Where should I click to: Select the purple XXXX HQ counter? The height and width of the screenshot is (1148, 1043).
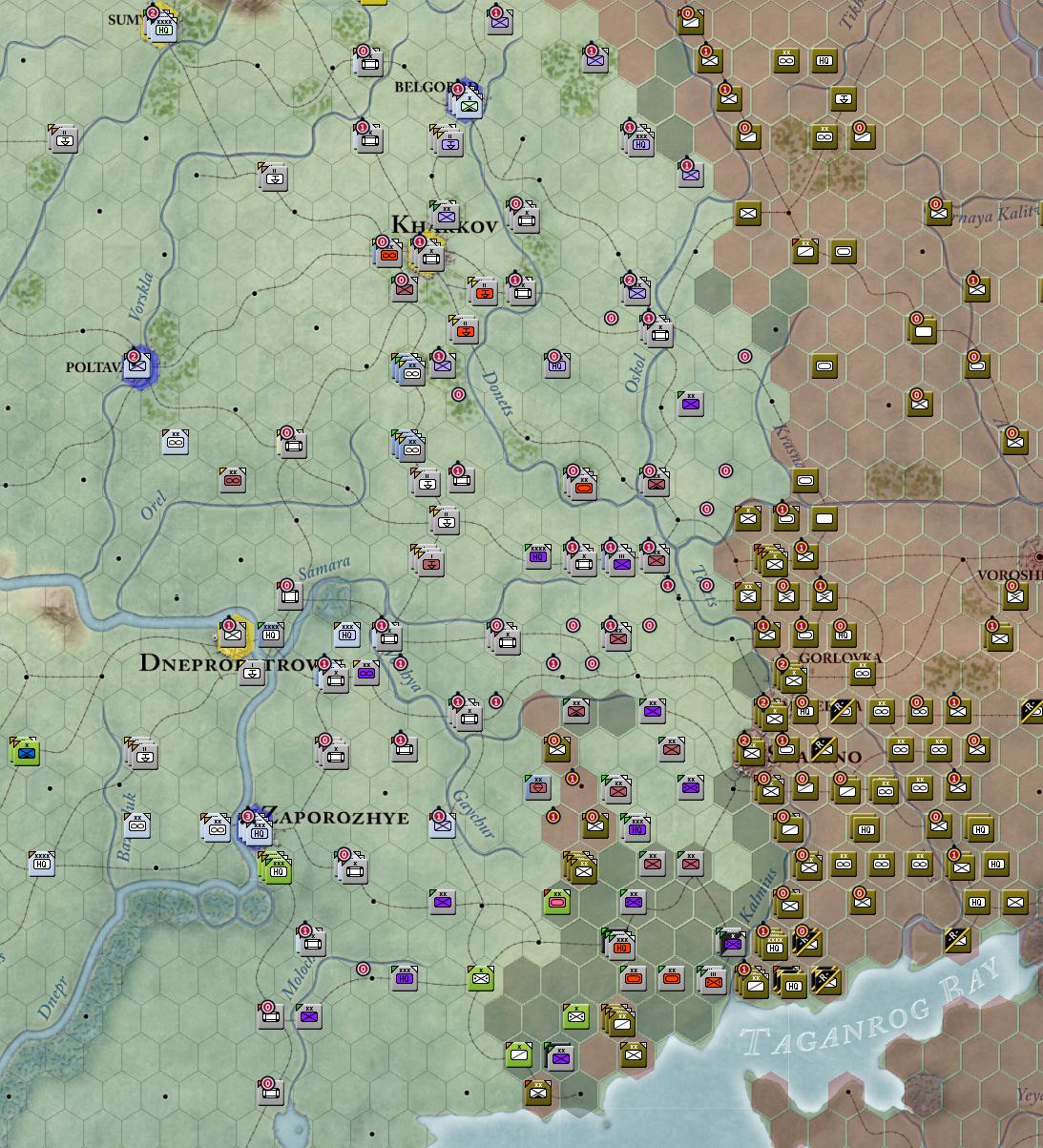coord(538,557)
